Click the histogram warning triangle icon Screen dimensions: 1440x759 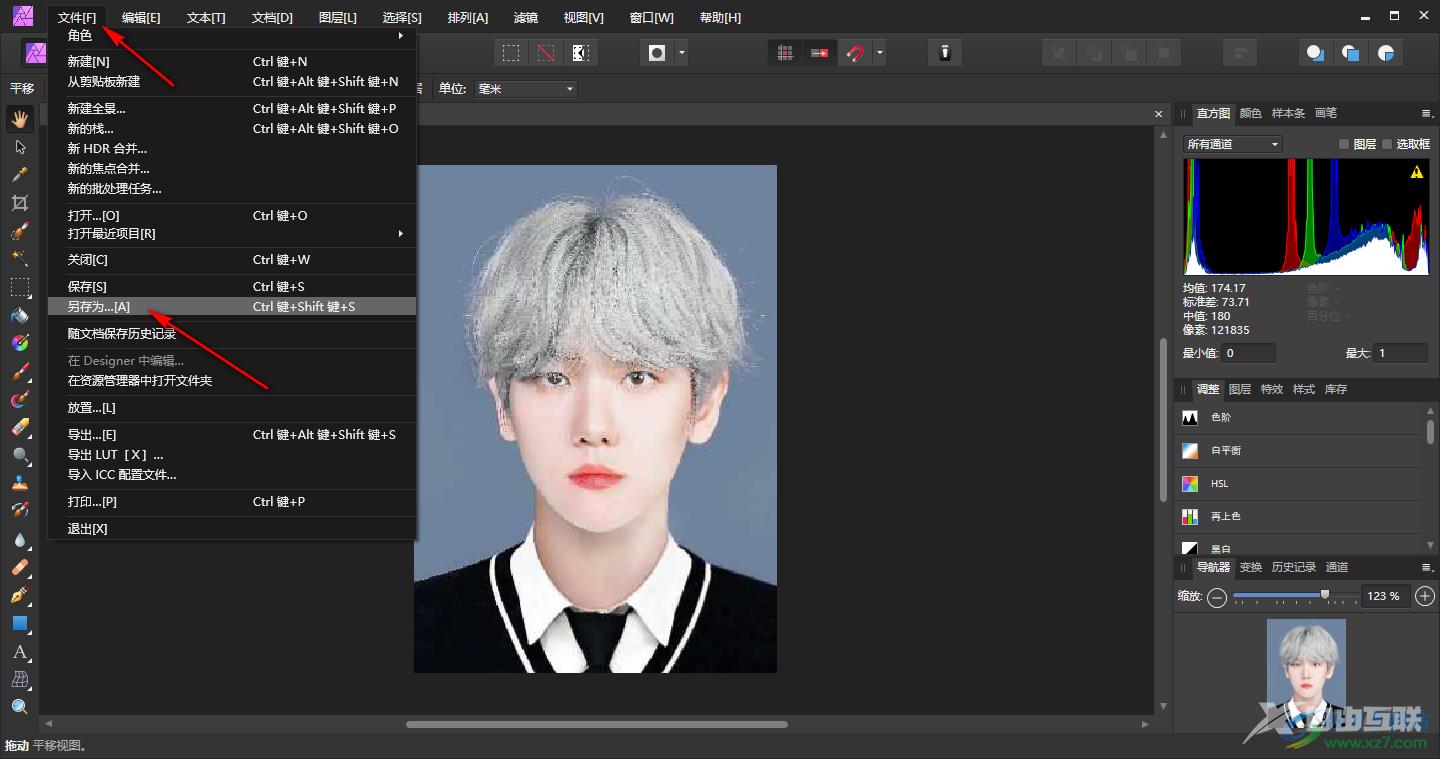[x=1416, y=172]
